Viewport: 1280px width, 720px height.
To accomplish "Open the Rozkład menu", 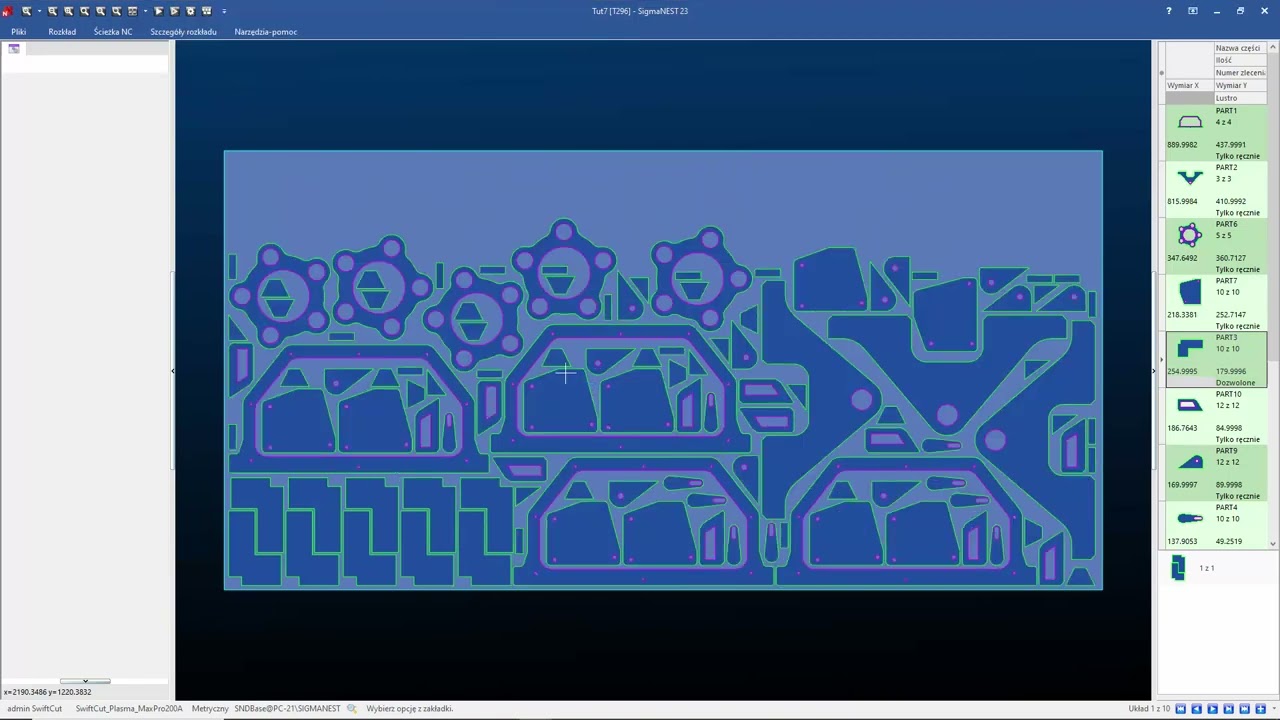I will (62, 32).
